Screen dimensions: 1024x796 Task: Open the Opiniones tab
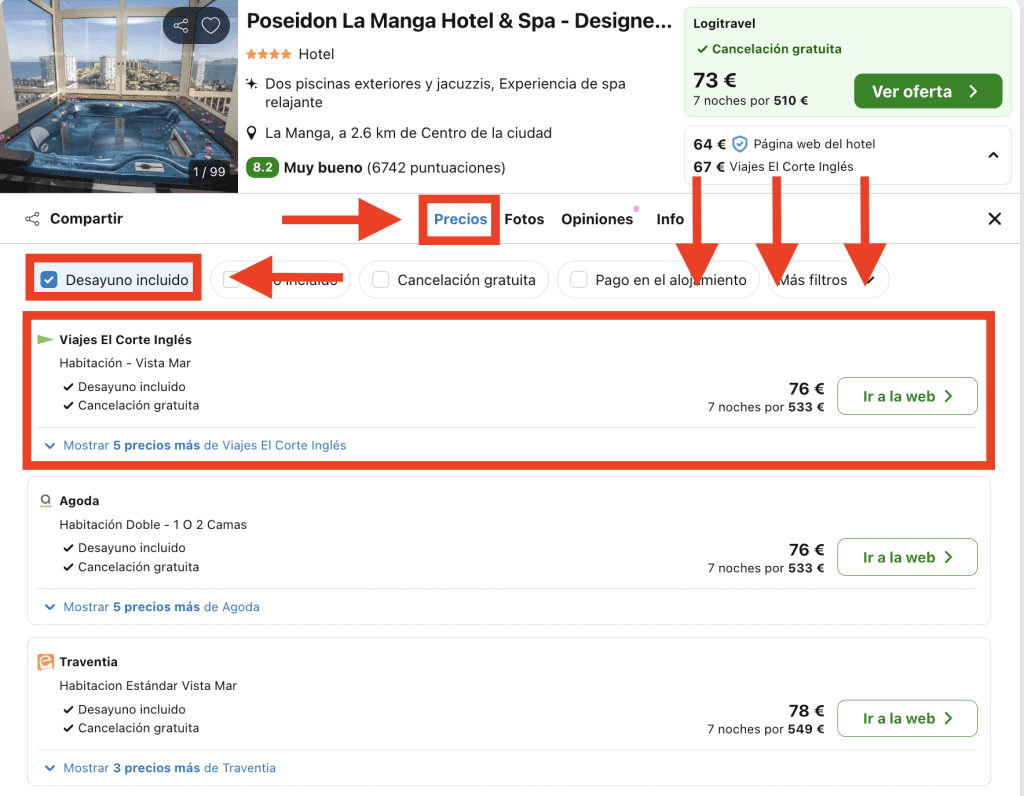596,219
